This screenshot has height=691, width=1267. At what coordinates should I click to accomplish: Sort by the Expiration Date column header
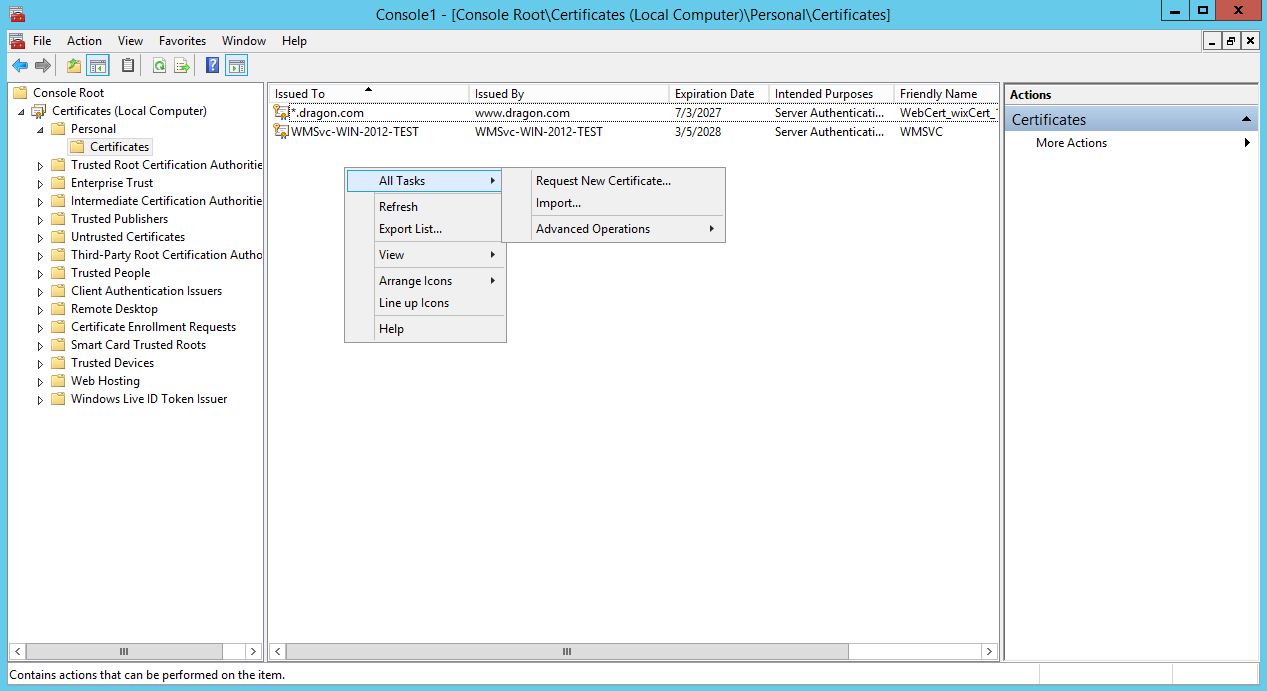(714, 94)
